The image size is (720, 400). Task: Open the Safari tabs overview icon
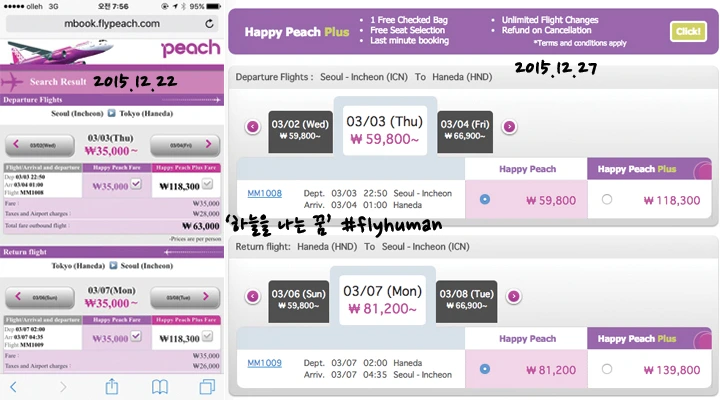click(x=207, y=387)
